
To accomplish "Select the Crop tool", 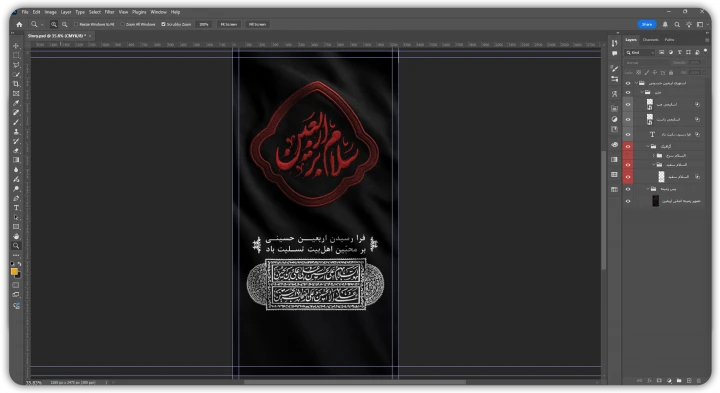I will [x=16, y=84].
